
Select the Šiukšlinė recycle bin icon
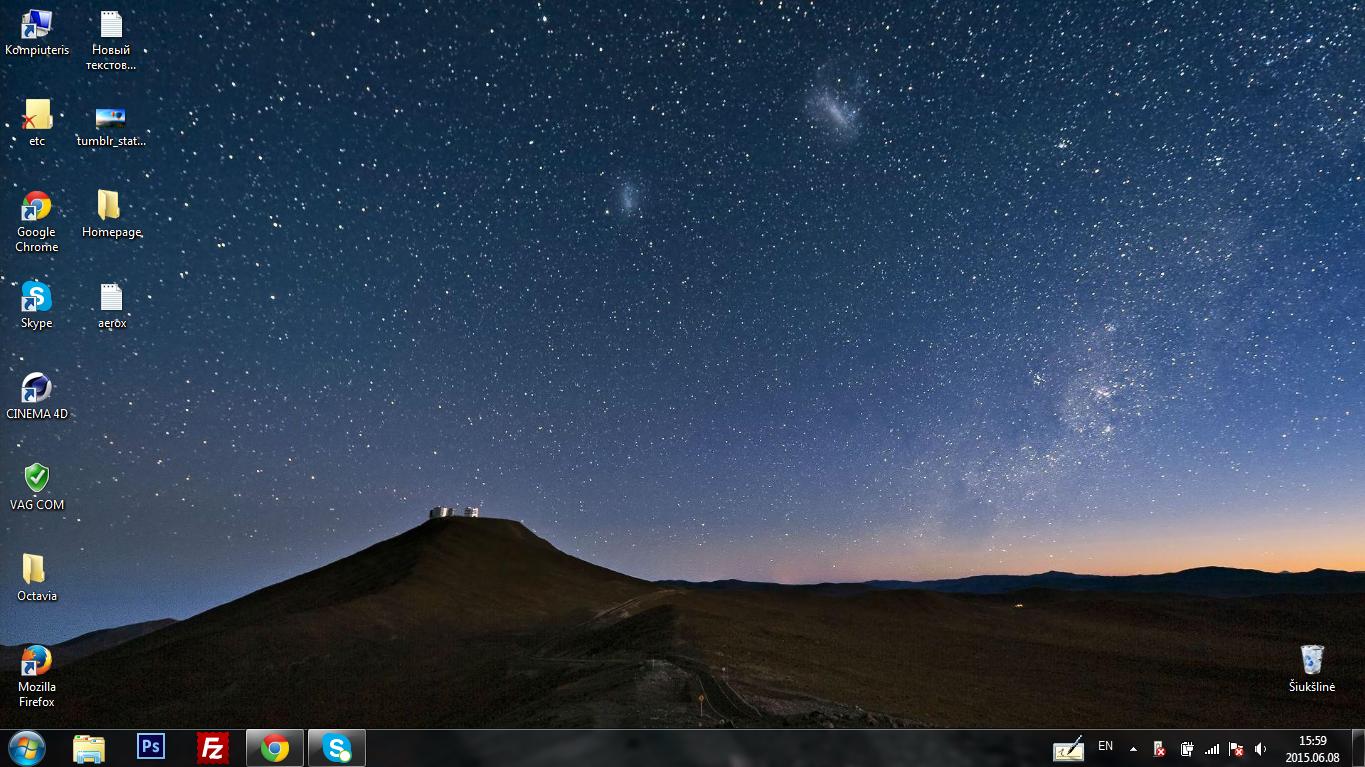tap(1311, 669)
